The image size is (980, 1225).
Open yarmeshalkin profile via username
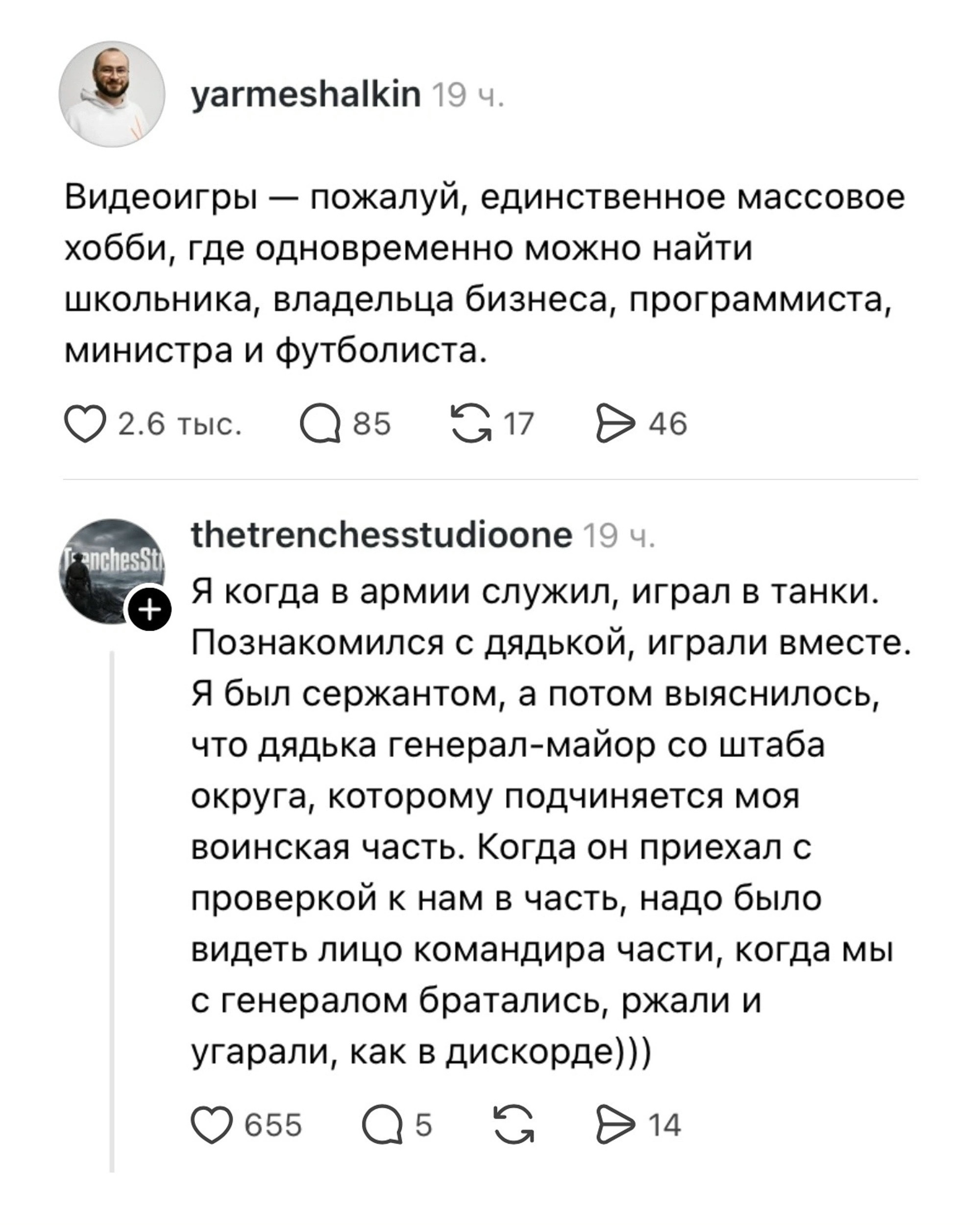tap(306, 94)
